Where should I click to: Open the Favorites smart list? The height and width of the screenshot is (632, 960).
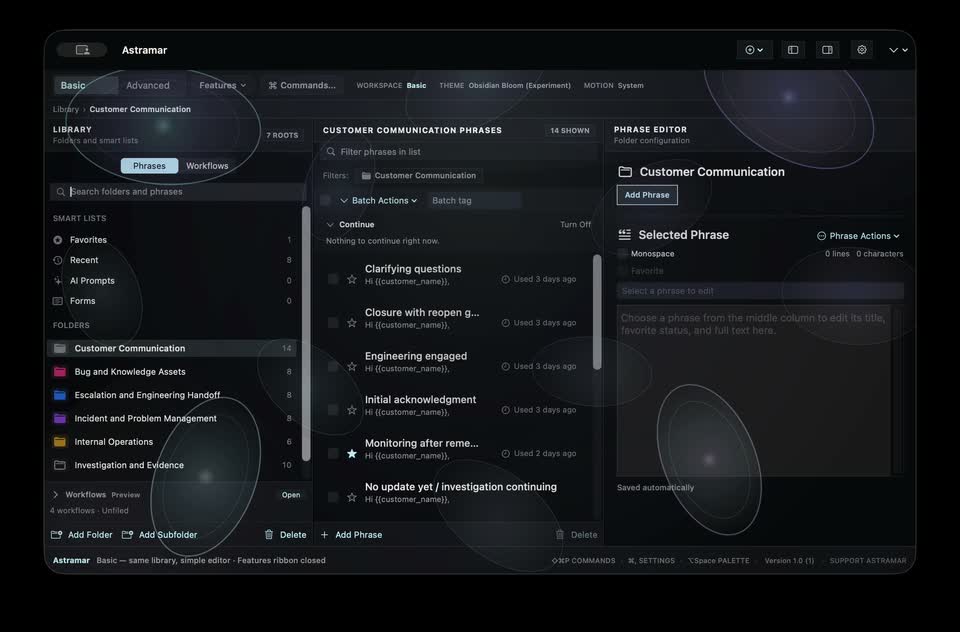[172, 240]
